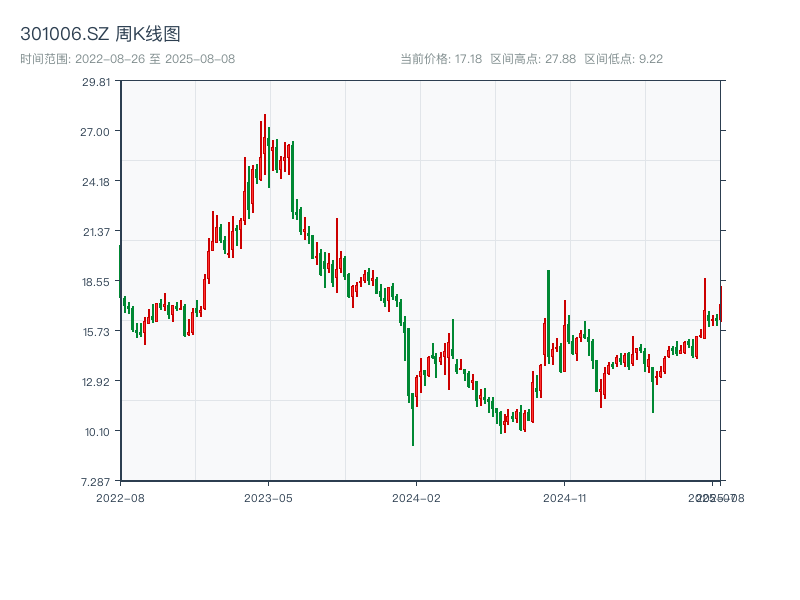Select the 2024-02 x-axis date label
The height and width of the screenshot is (600, 800).
(x=417, y=497)
